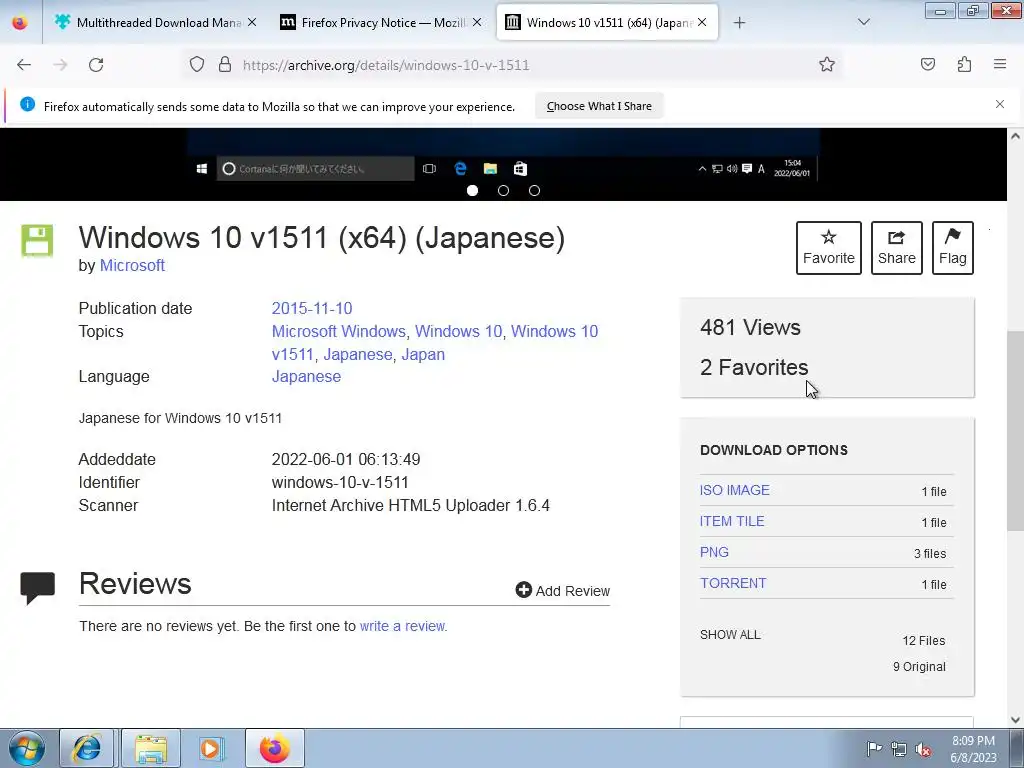Select second carousel dot indicator
The width and height of the screenshot is (1024, 768).
point(504,191)
